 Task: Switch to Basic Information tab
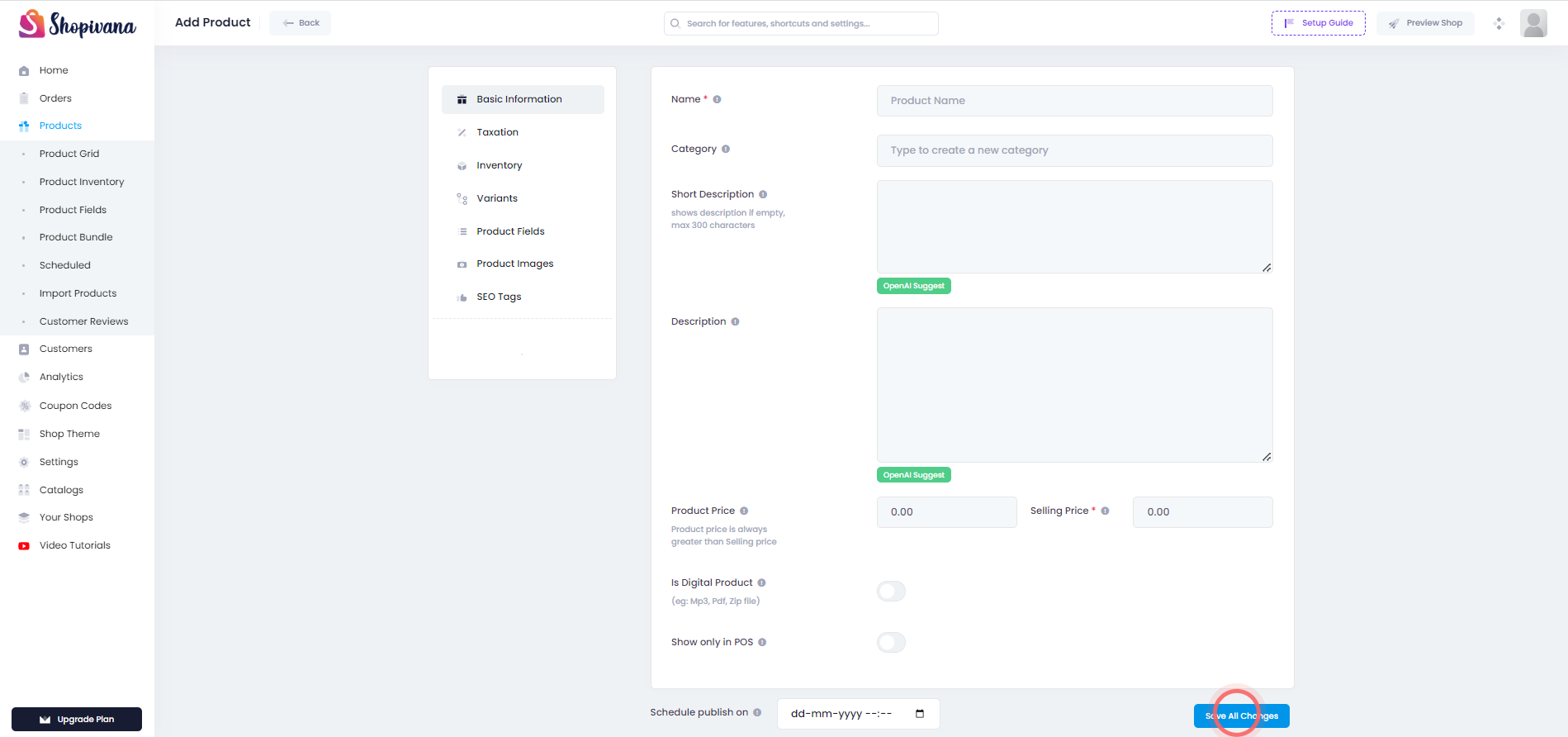tap(523, 99)
